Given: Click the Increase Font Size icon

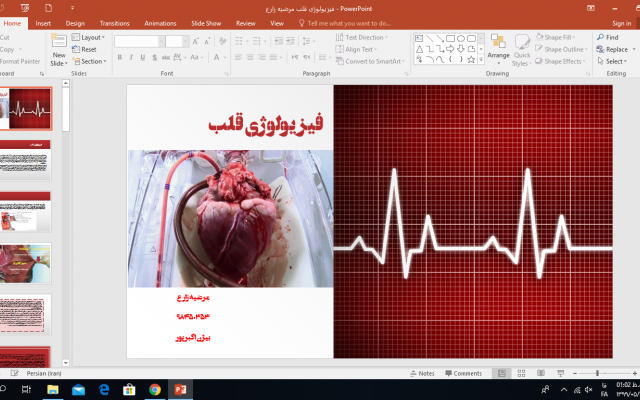Looking at the screenshot, I should (x=196, y=41).
